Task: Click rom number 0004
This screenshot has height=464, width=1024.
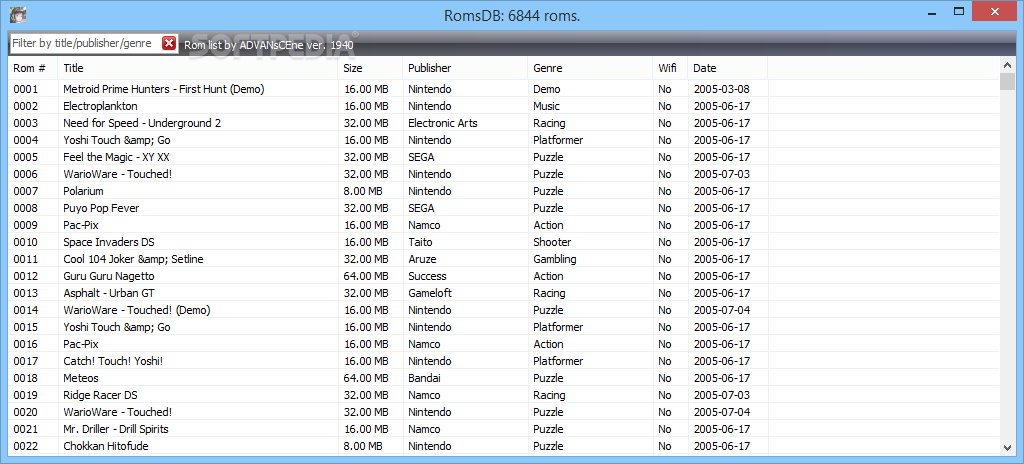Action: click(x=25, y=140)
